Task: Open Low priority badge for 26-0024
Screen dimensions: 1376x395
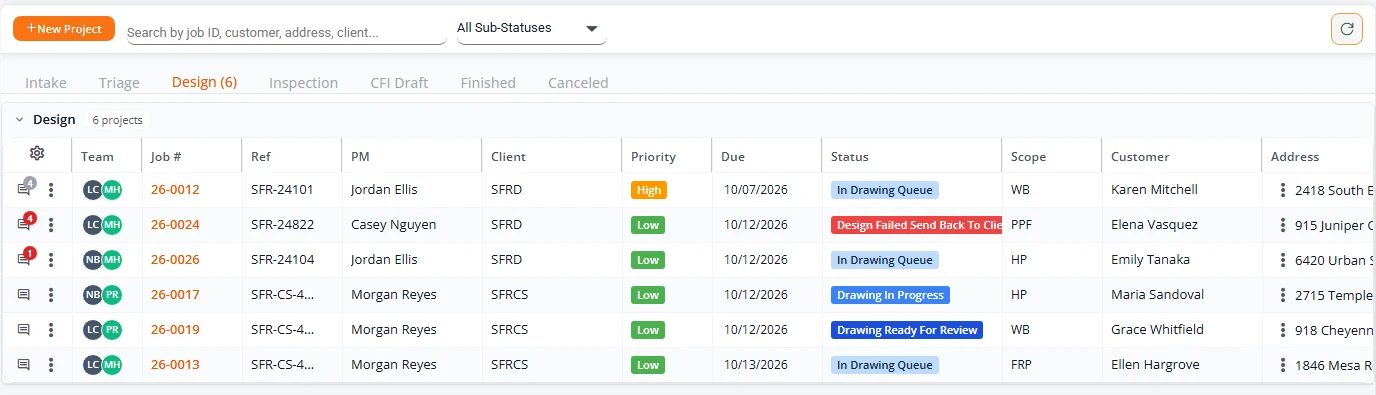Action: point(648,225)
